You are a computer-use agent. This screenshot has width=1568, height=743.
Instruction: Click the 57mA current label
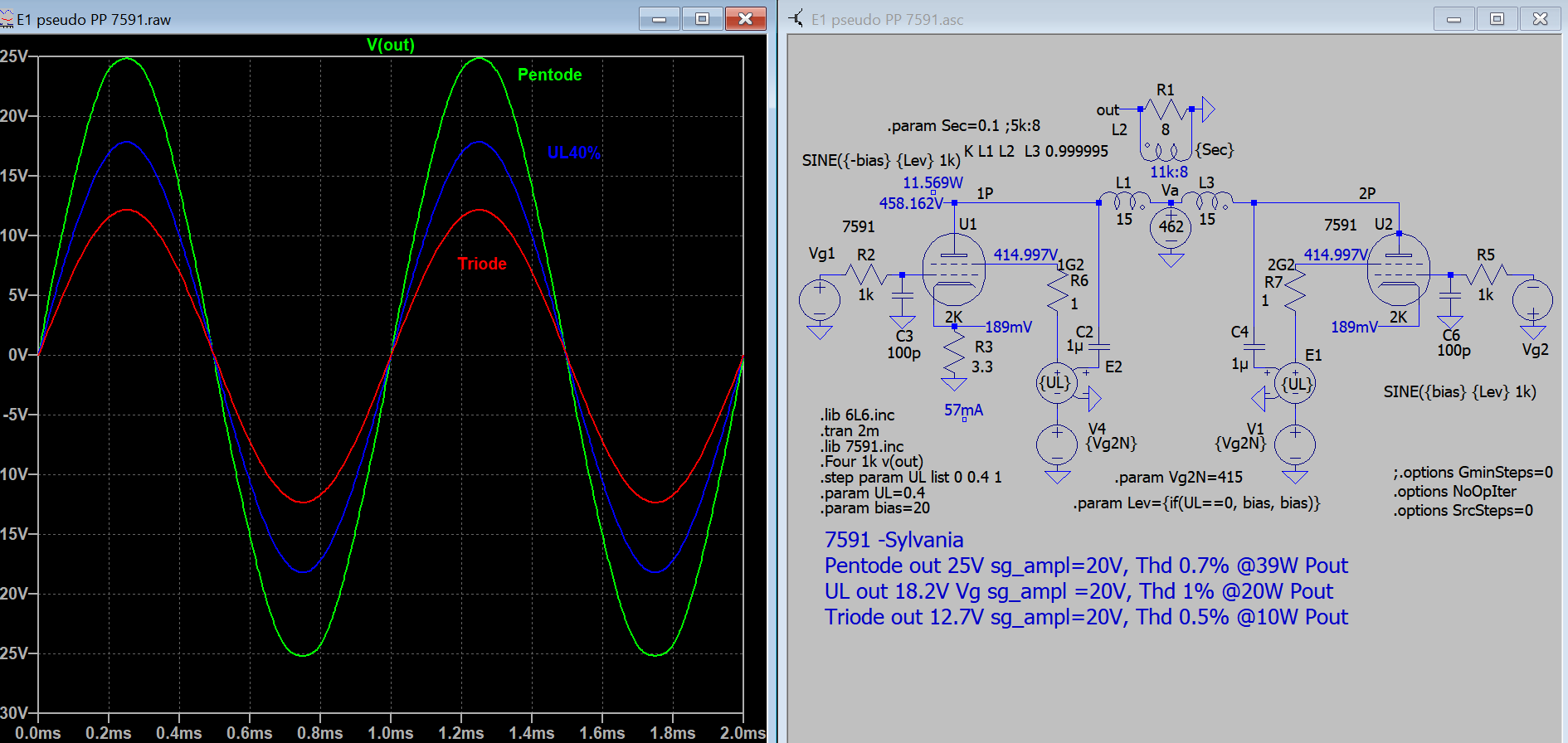963,410
